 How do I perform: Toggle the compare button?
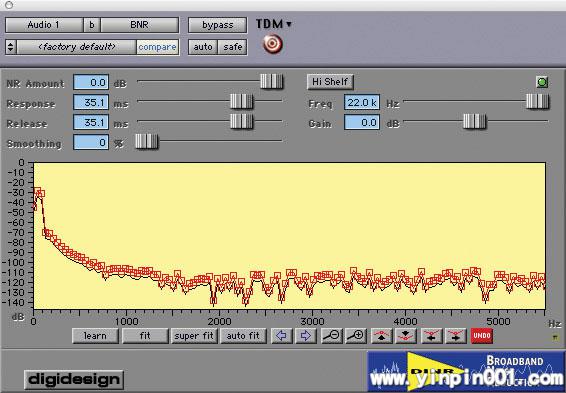tap(157, 47)
